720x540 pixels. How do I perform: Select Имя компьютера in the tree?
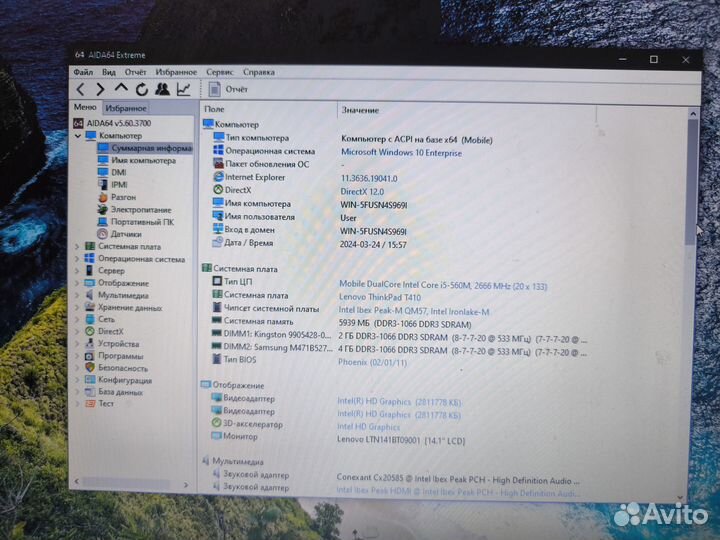click(143, 160)
